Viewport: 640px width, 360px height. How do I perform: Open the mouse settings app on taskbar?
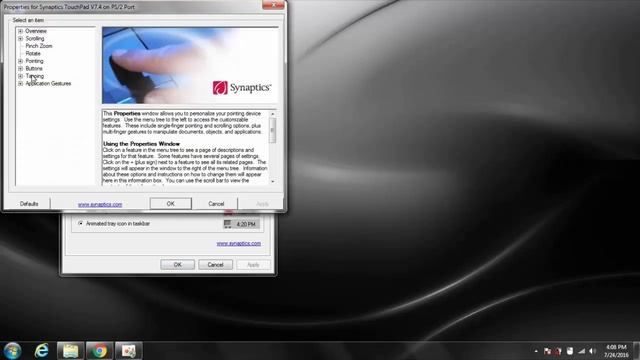click(x=129, y=351)
